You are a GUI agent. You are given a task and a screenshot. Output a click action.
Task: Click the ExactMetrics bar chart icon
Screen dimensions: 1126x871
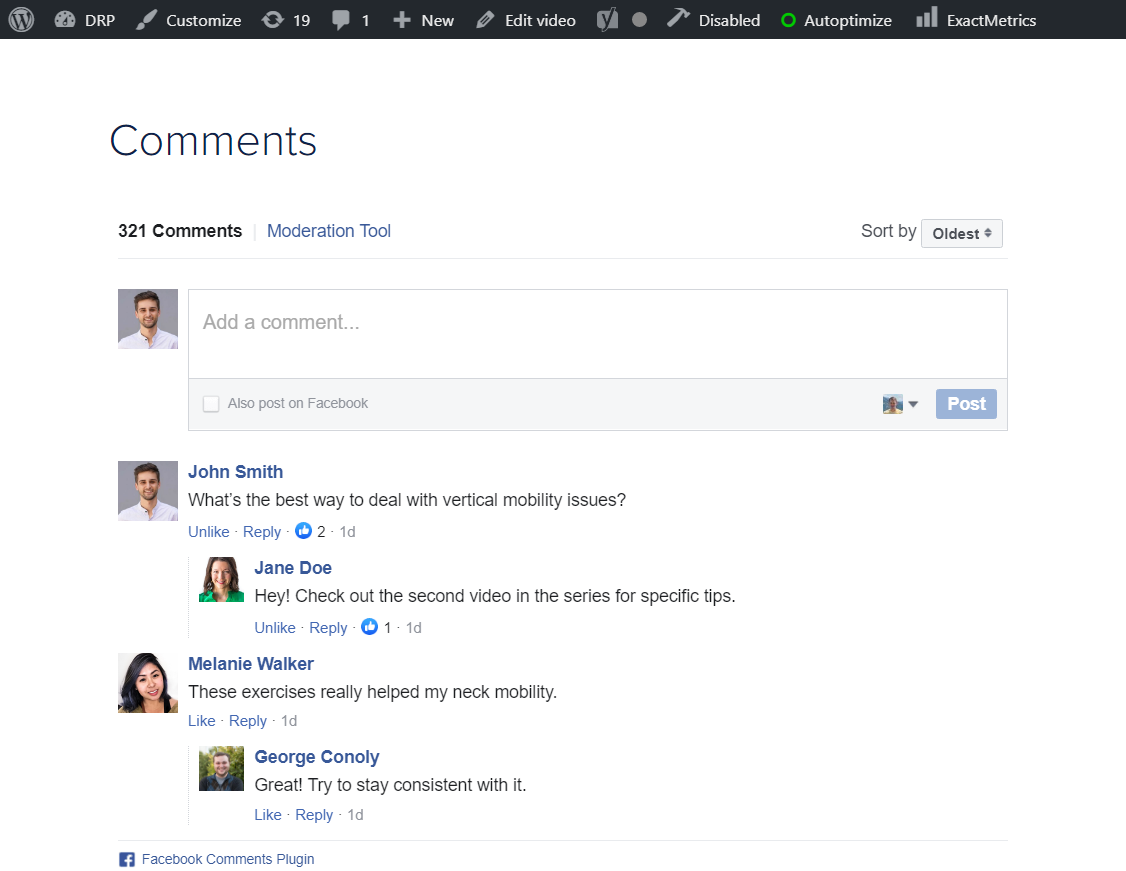pyautogui.click(x=926, y=17)
